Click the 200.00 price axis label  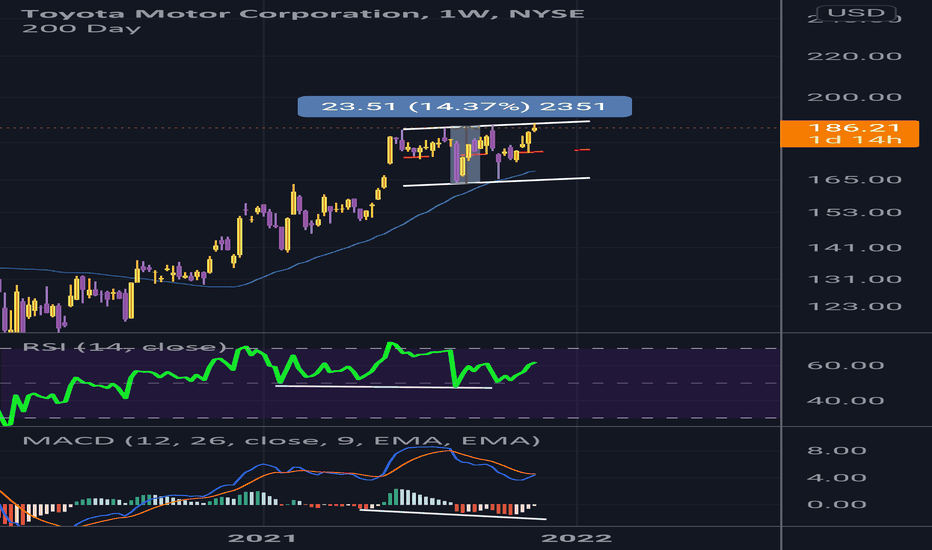[854, 97]
